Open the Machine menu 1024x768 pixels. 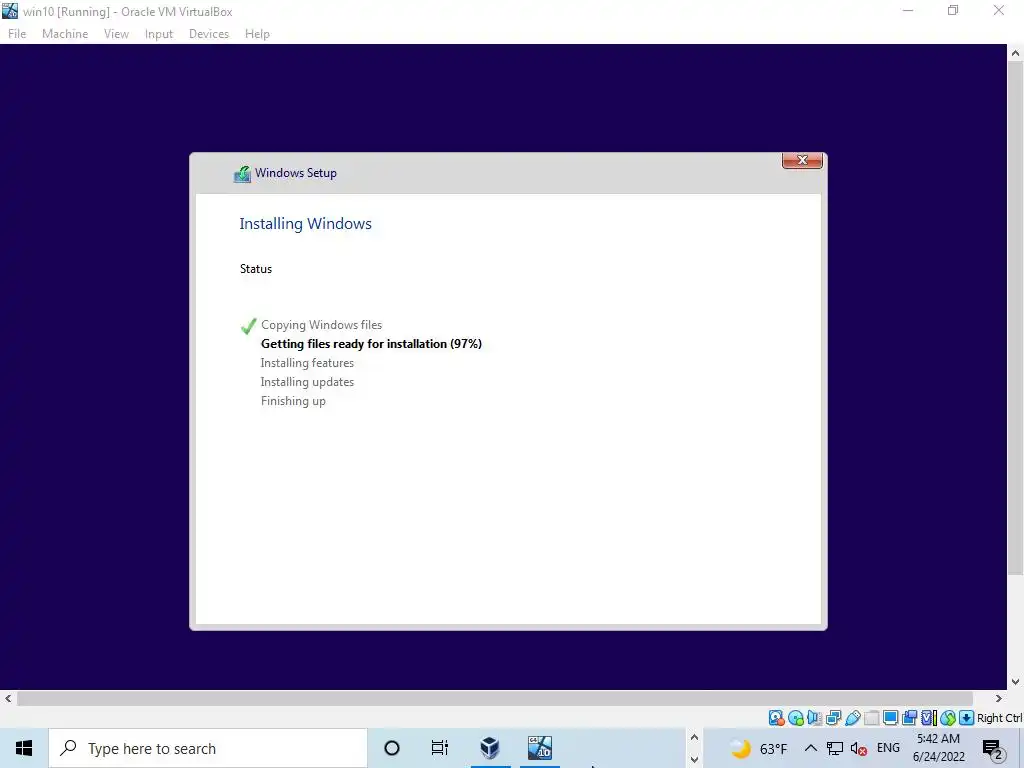point(65,34)
